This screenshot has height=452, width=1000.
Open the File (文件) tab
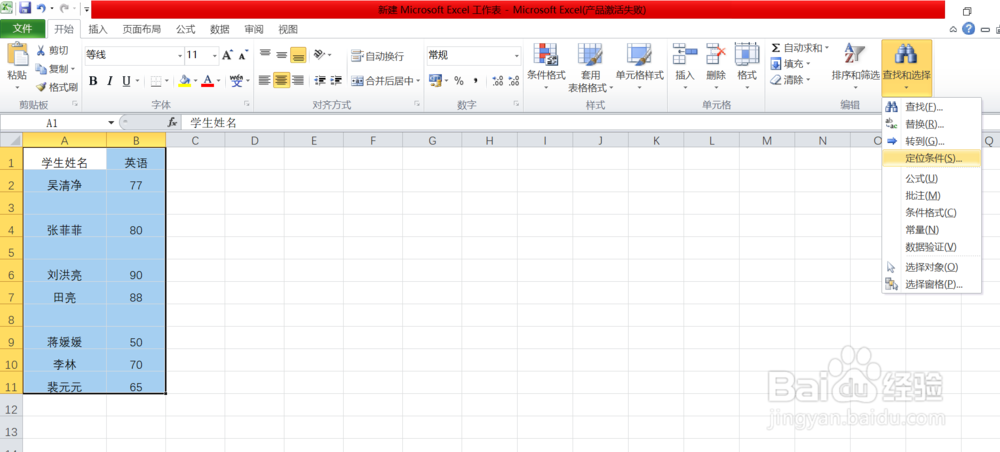[x=22, y=29]
